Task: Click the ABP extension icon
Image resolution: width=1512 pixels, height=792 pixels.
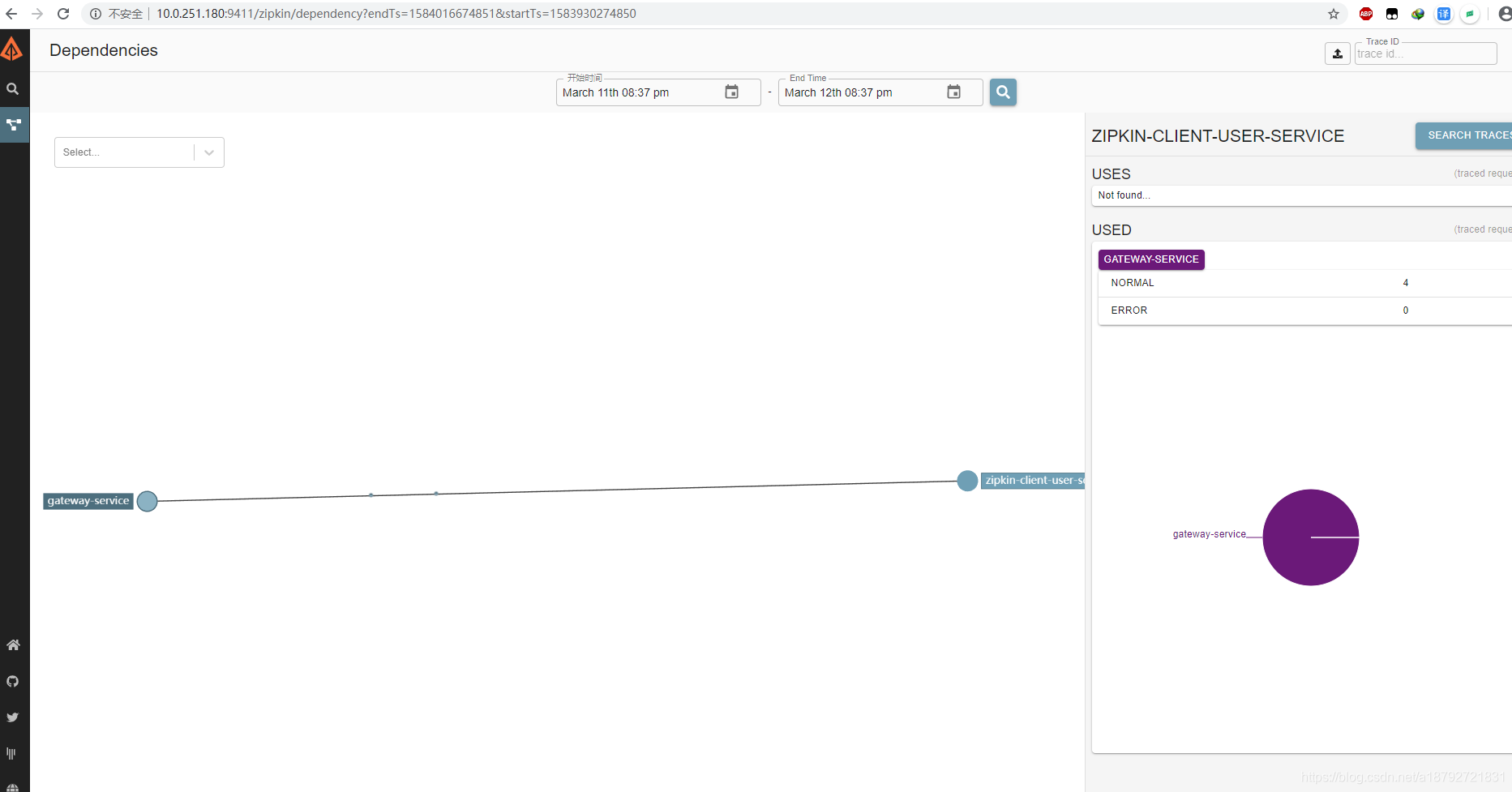Action: coord(1366,14)
